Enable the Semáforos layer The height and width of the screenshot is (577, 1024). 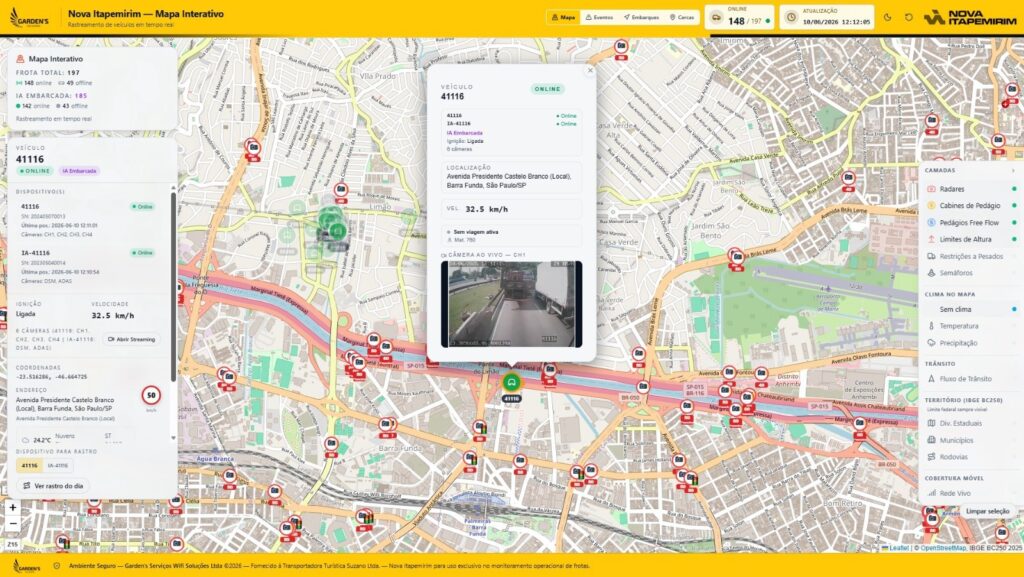click(x=972, y=273)
